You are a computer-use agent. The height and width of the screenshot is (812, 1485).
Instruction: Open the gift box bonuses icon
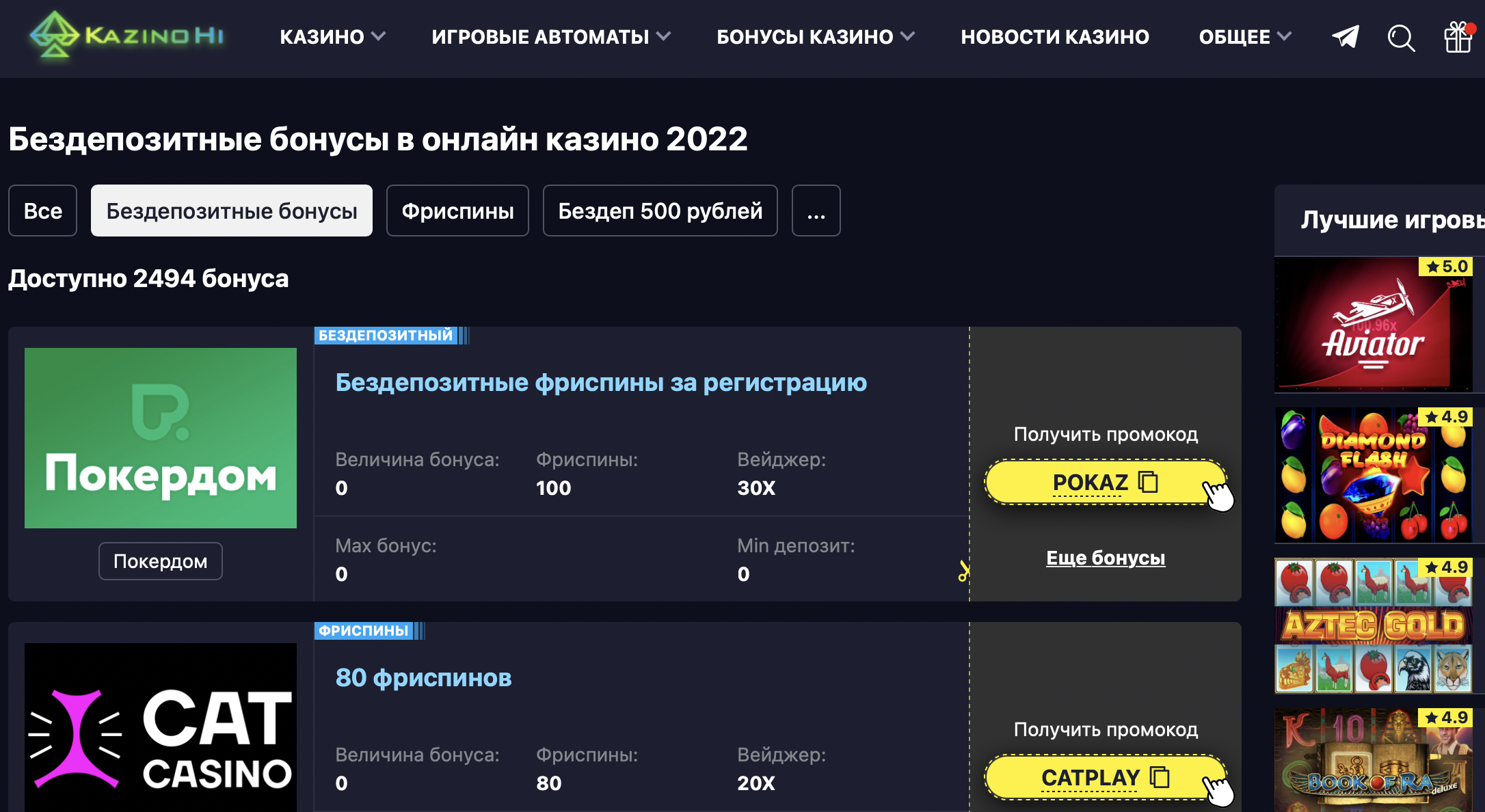(x=1458, y=37)
